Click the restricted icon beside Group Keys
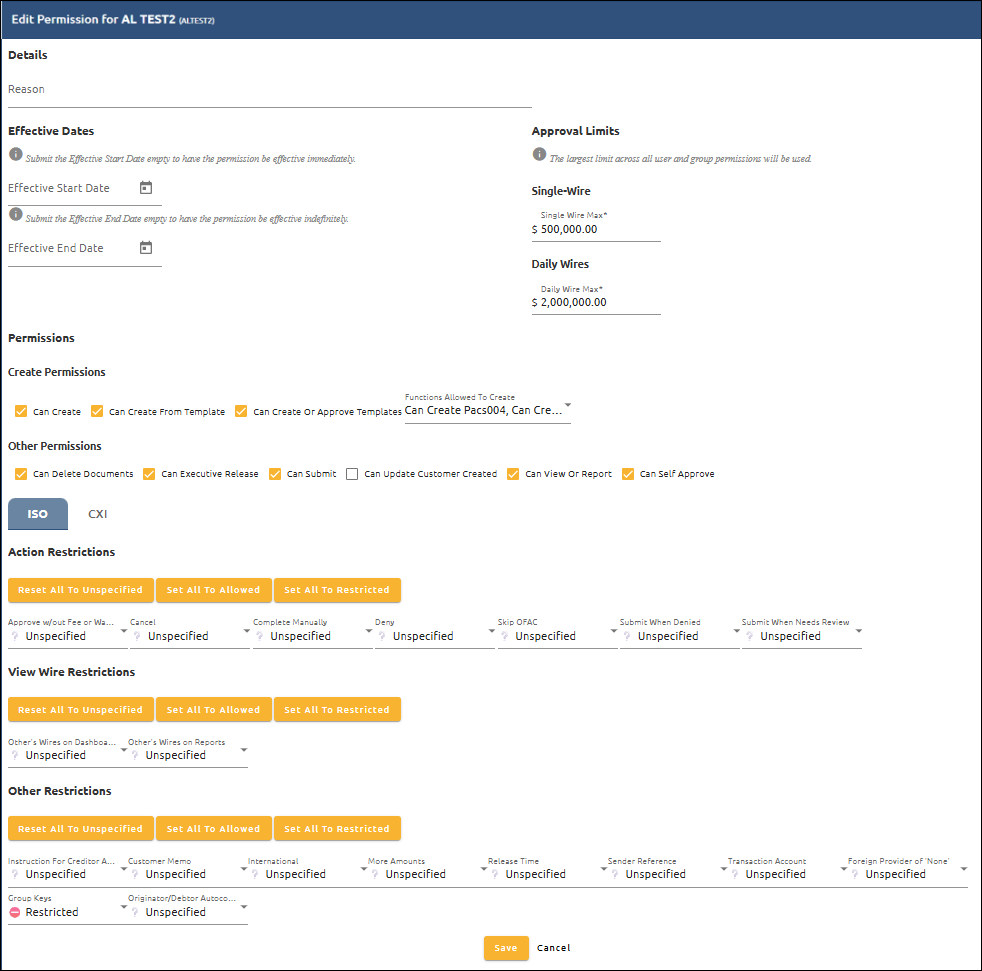982x971 pixels. coord(13,912)
